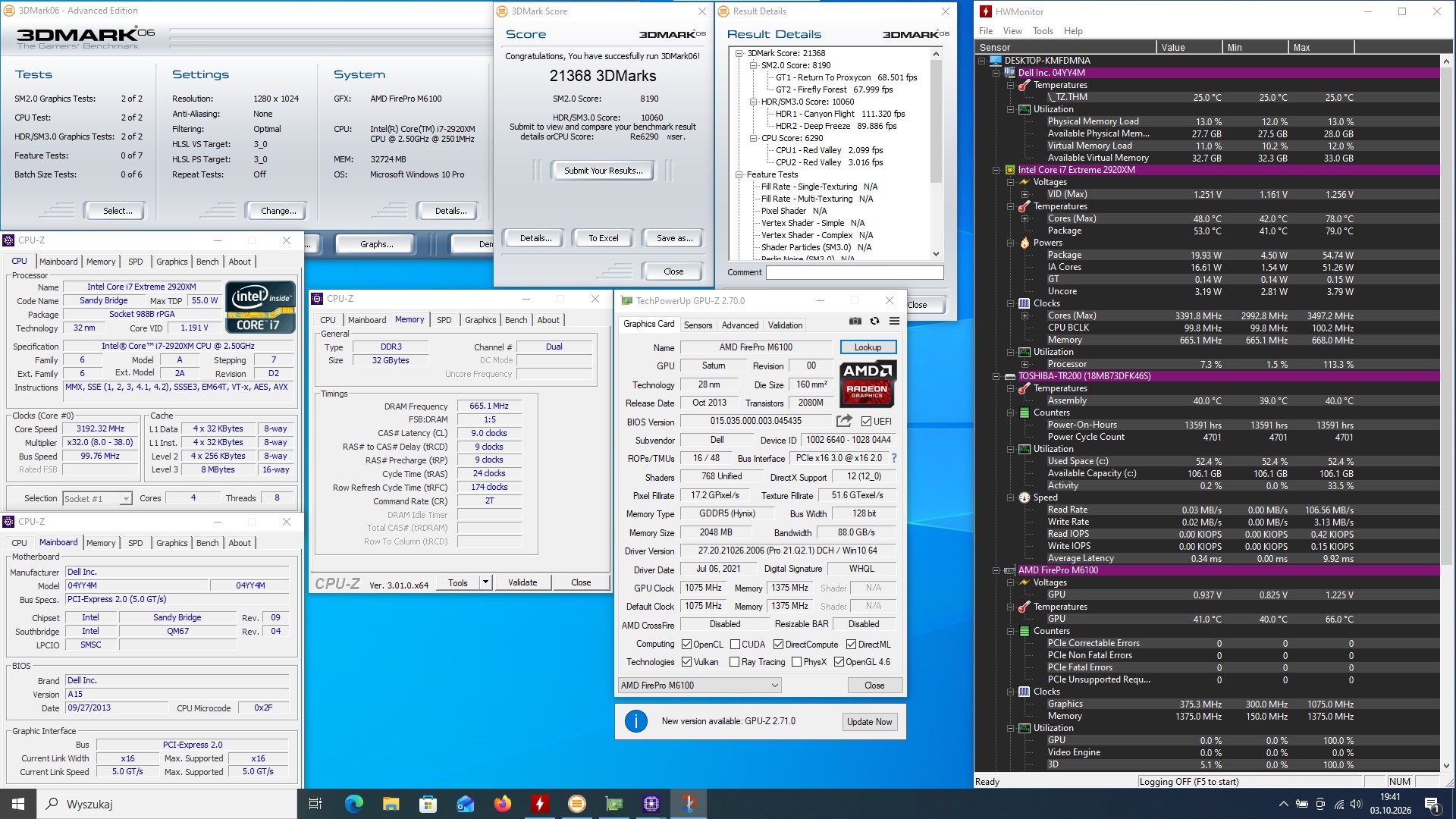1456x819 pixels.
Task: Take a GPU-Z screenshot with the camera icon
Action: pyautogui.click(x=855, y=321)
